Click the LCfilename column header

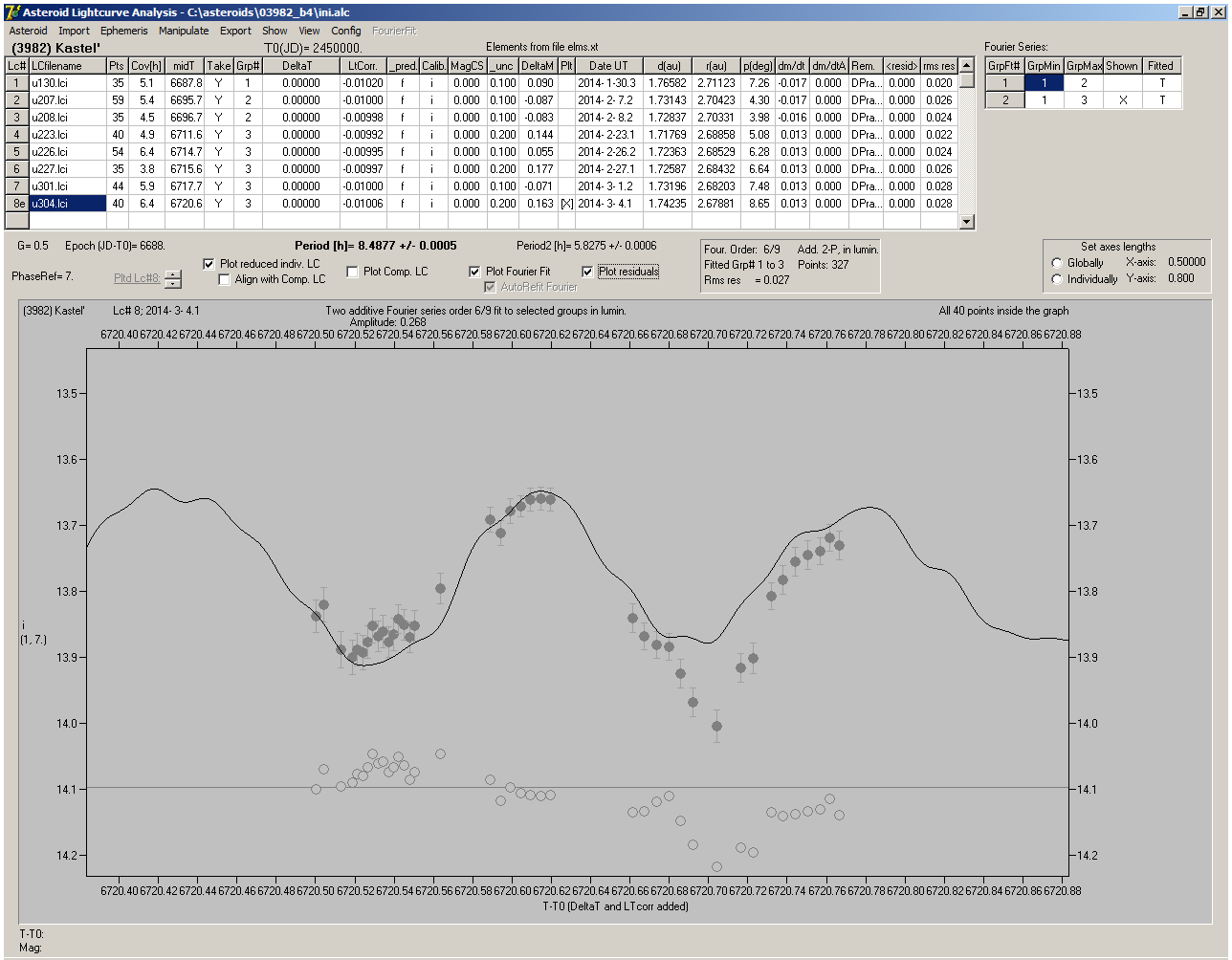(x=67, y=66)
